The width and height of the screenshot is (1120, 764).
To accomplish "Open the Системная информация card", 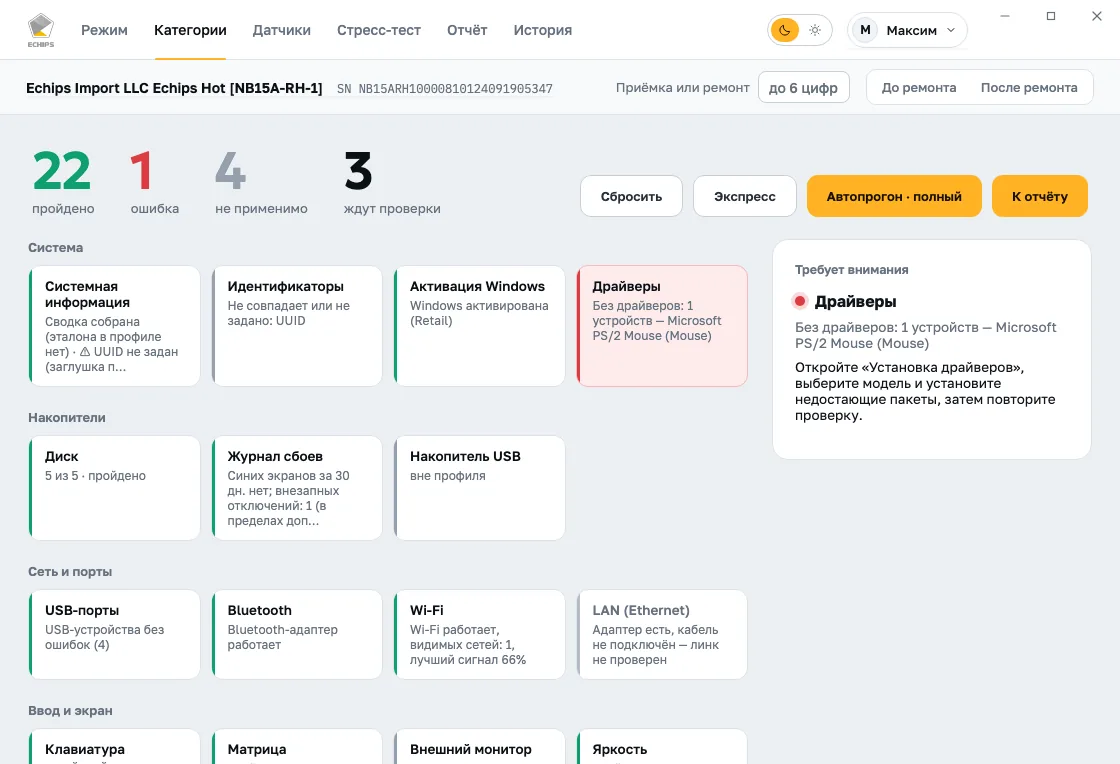I will 114,326.
